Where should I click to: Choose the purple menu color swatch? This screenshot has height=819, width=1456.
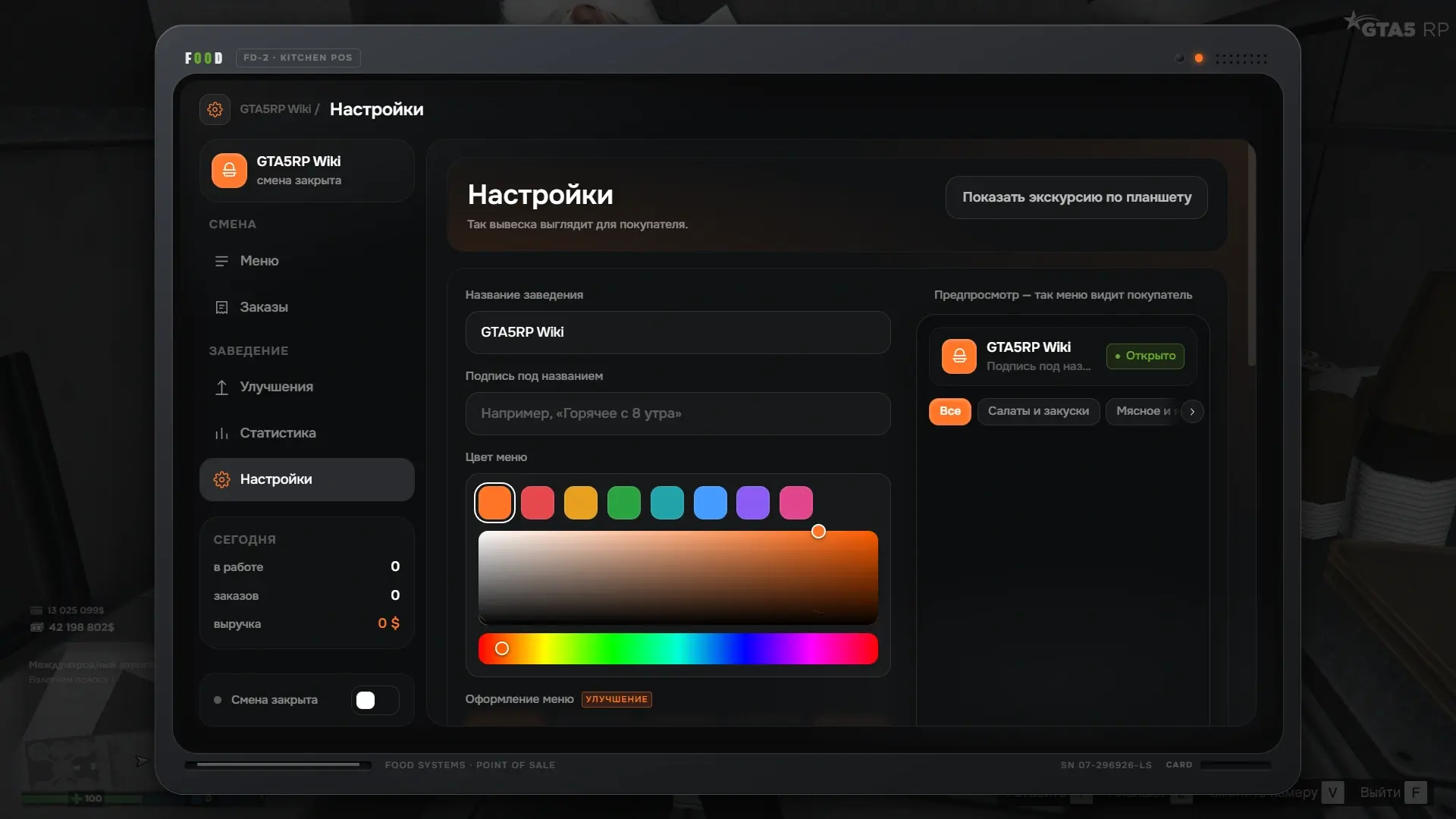click(753, 503)
